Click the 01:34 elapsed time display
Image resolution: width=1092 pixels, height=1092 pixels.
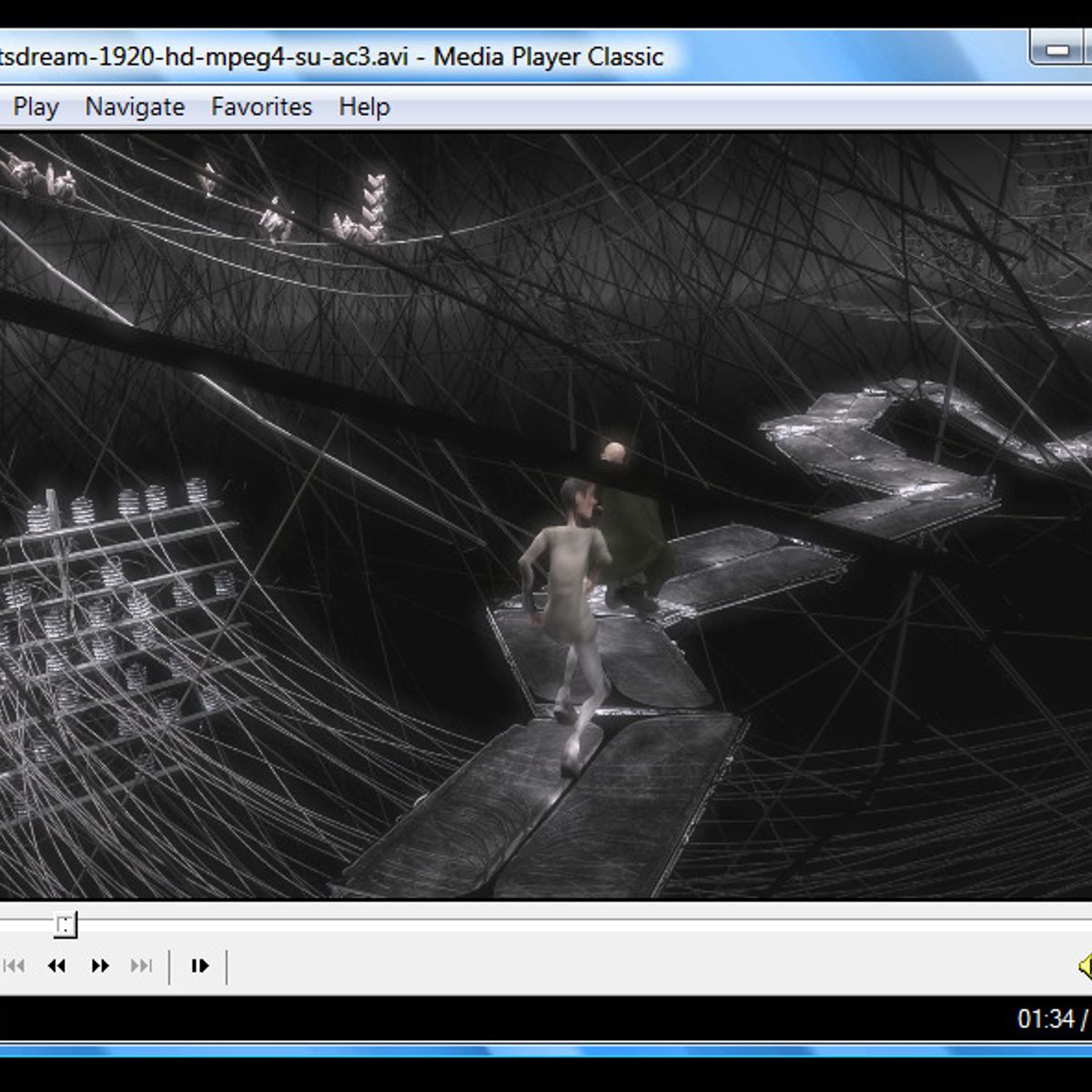tap(1046, 1018)
